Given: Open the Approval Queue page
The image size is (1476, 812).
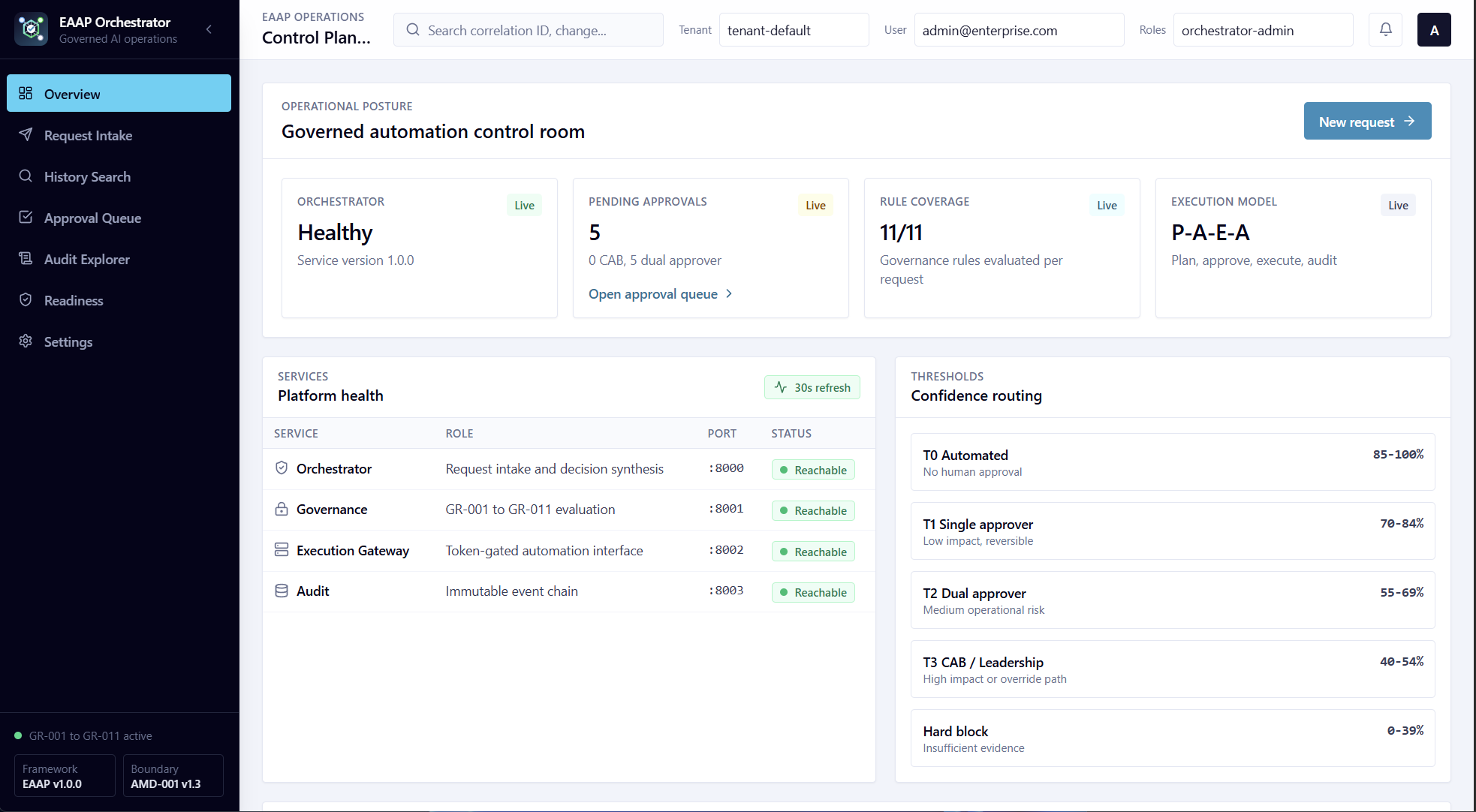Looking at the screenshot, I should pos(119,218).
